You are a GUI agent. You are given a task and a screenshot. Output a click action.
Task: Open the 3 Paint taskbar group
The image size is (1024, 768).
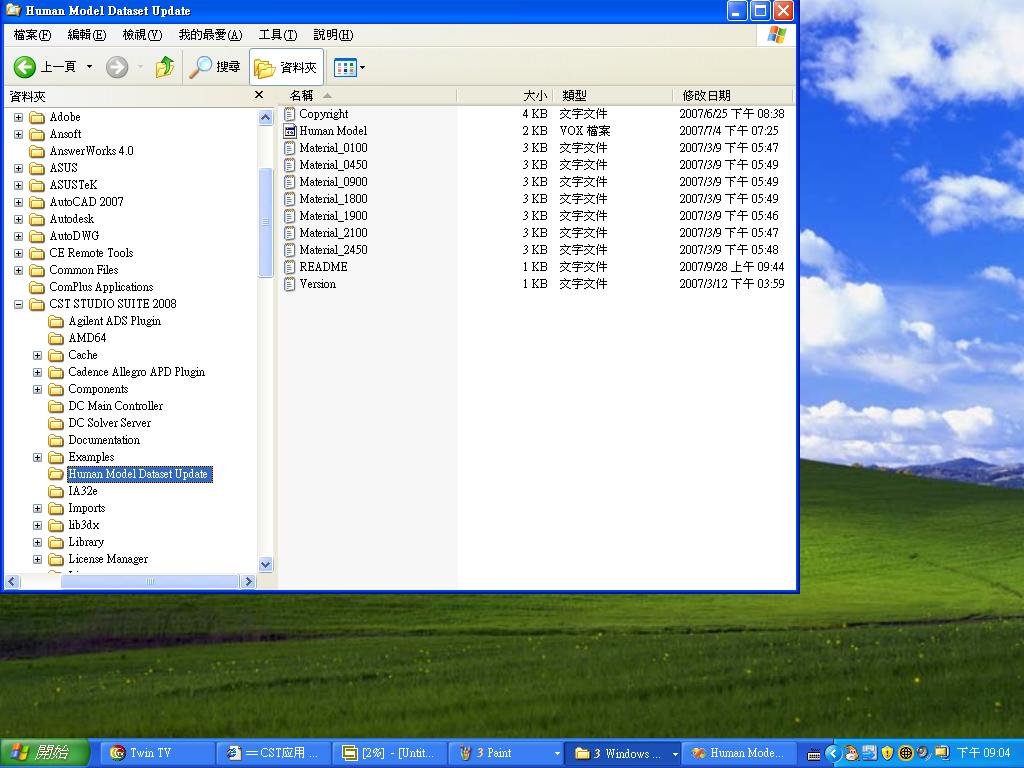pos(505,753)
